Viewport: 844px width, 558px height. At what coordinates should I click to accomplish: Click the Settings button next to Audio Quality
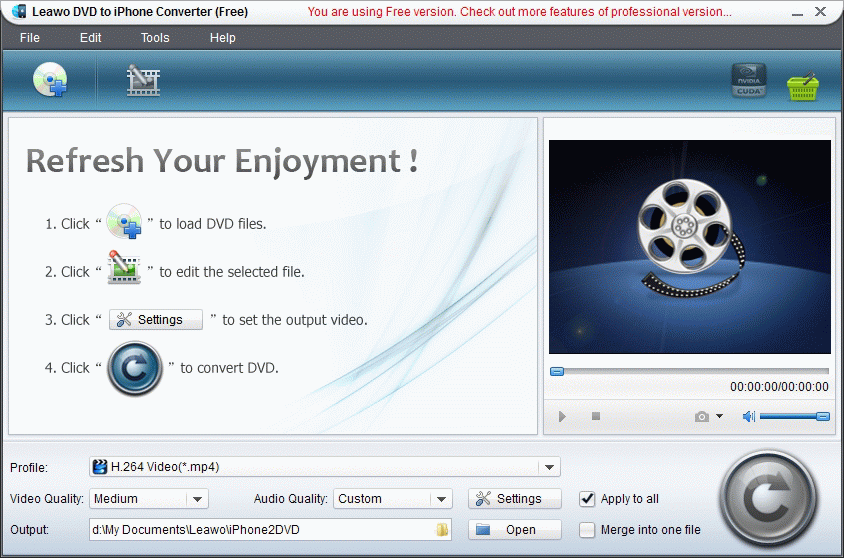pyautogui.click(x=515, y=499)
